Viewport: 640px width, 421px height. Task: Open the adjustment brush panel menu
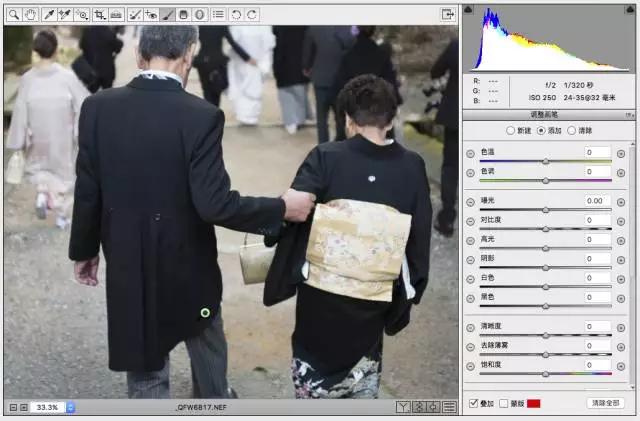click(x=629, y=115)
